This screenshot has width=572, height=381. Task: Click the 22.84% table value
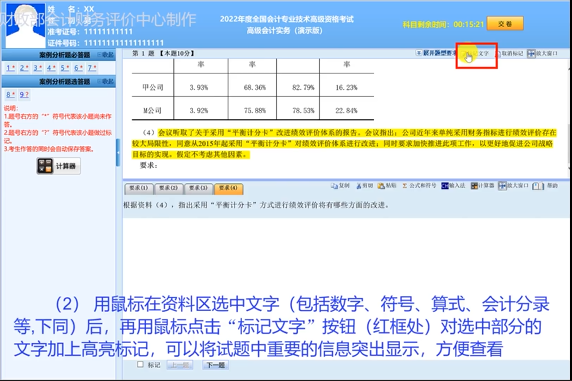pos(347,110)
